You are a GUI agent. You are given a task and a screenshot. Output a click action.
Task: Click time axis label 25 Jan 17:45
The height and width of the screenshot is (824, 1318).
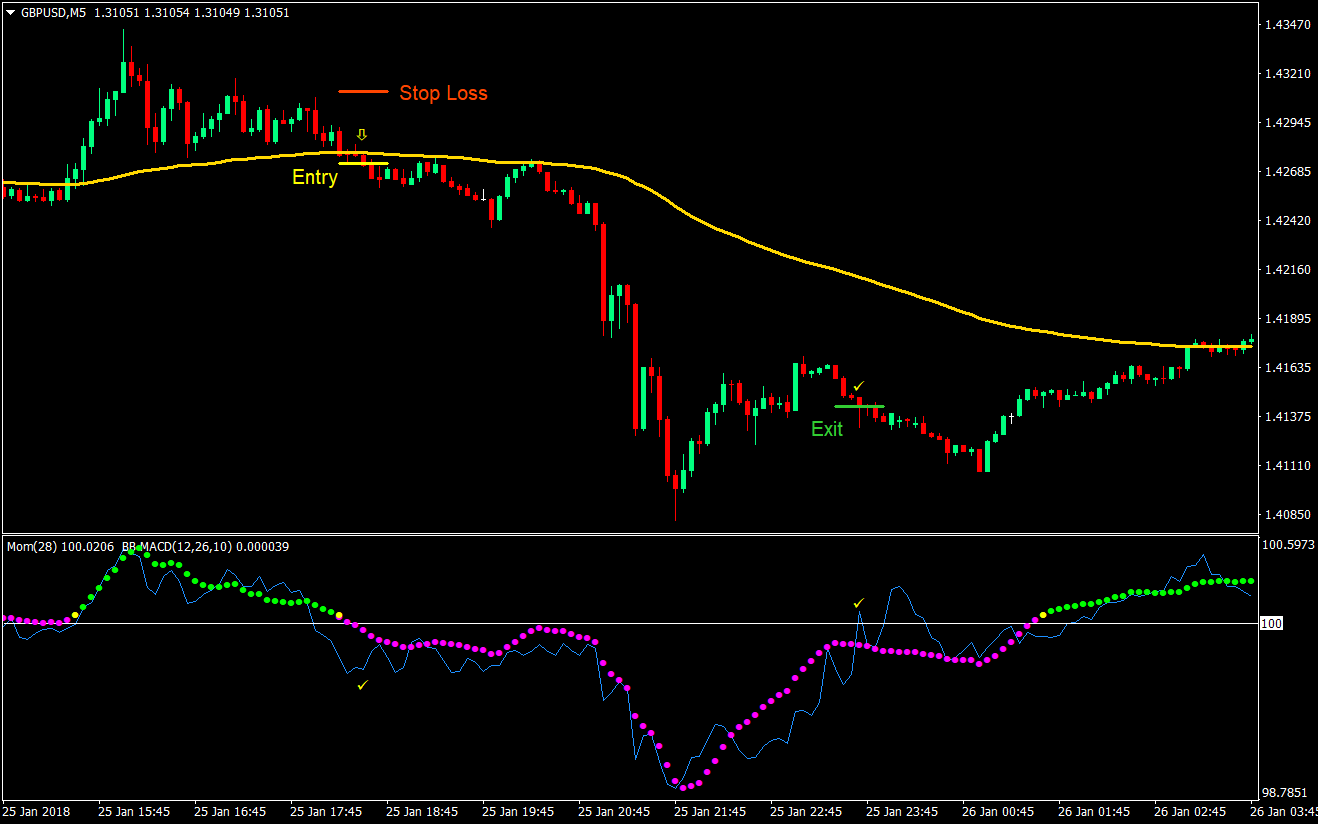tap(326, 811)
